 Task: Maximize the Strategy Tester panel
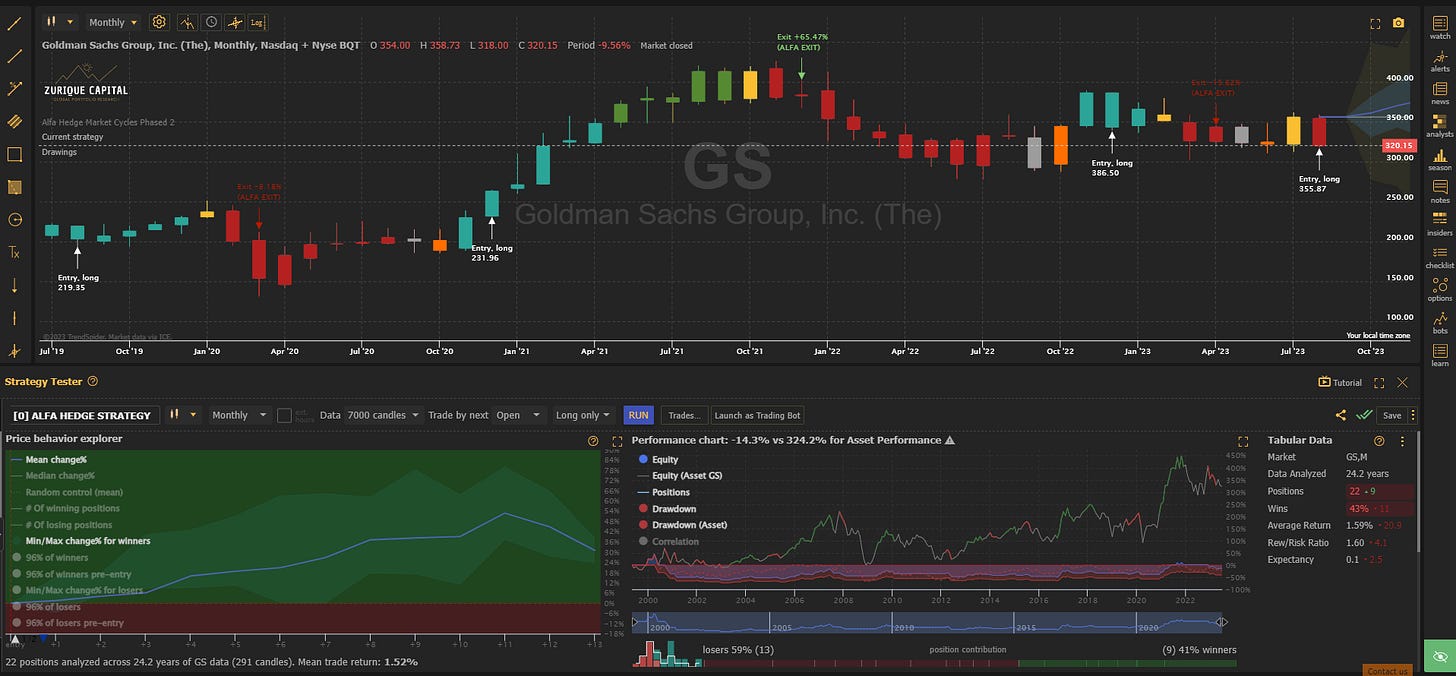coord(1379,382)
